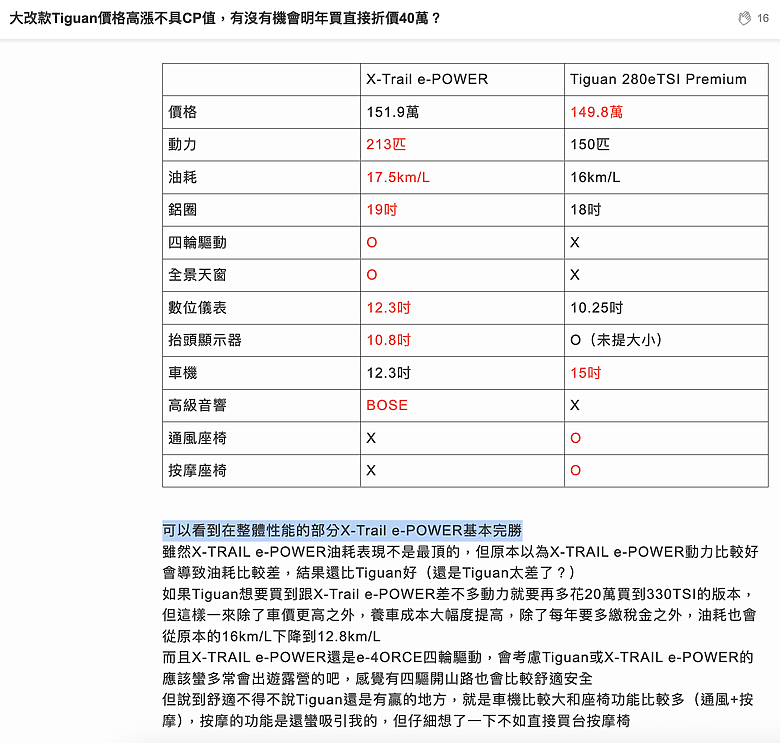The image size is (780, 743).
Task: Click the line starting 而且X-TRAIL e-POWER還是e-4ORCE
Action: coord(458,657)
